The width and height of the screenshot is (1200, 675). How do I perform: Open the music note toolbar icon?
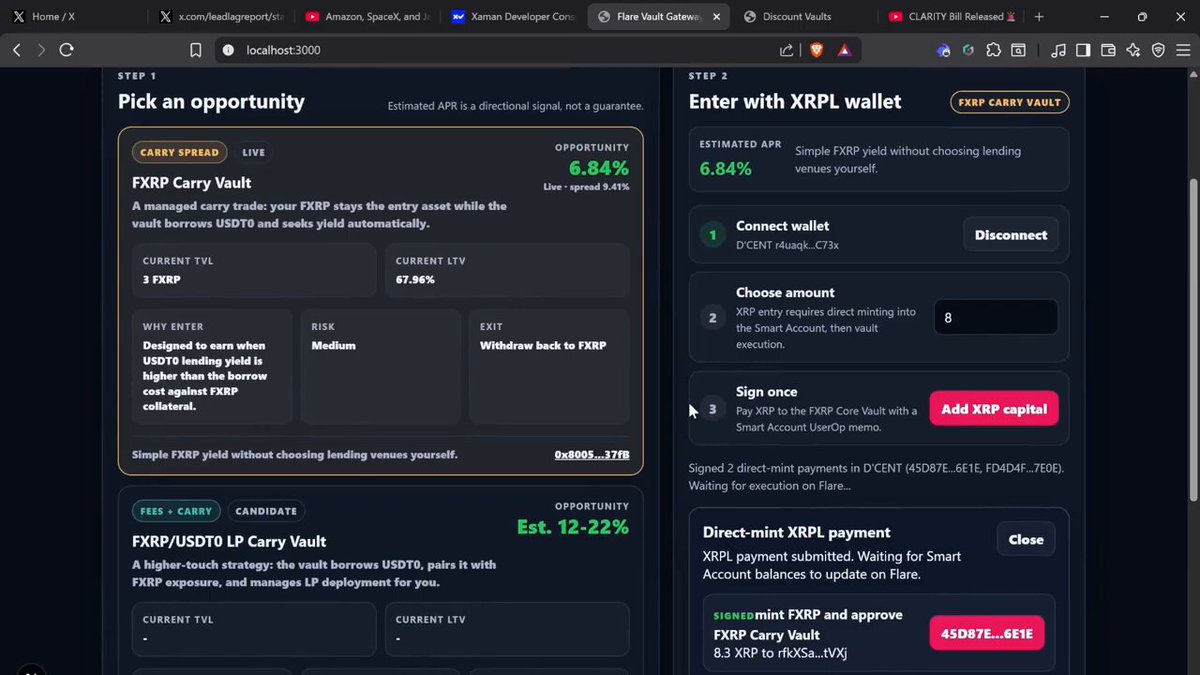pyautogui.click(x=1058, y=50)
